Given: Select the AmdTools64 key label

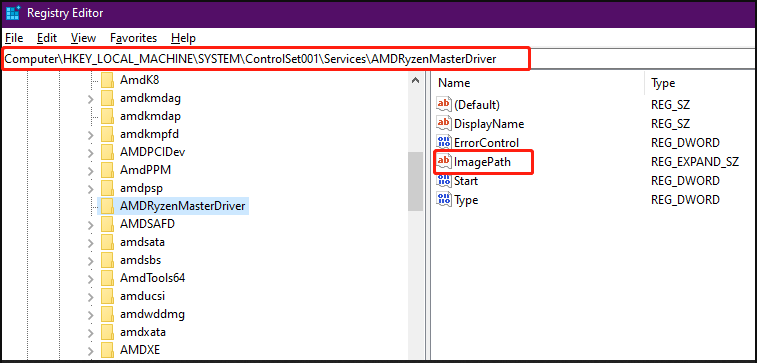Looking at the screenshot, I should click(x=153, y=279).
